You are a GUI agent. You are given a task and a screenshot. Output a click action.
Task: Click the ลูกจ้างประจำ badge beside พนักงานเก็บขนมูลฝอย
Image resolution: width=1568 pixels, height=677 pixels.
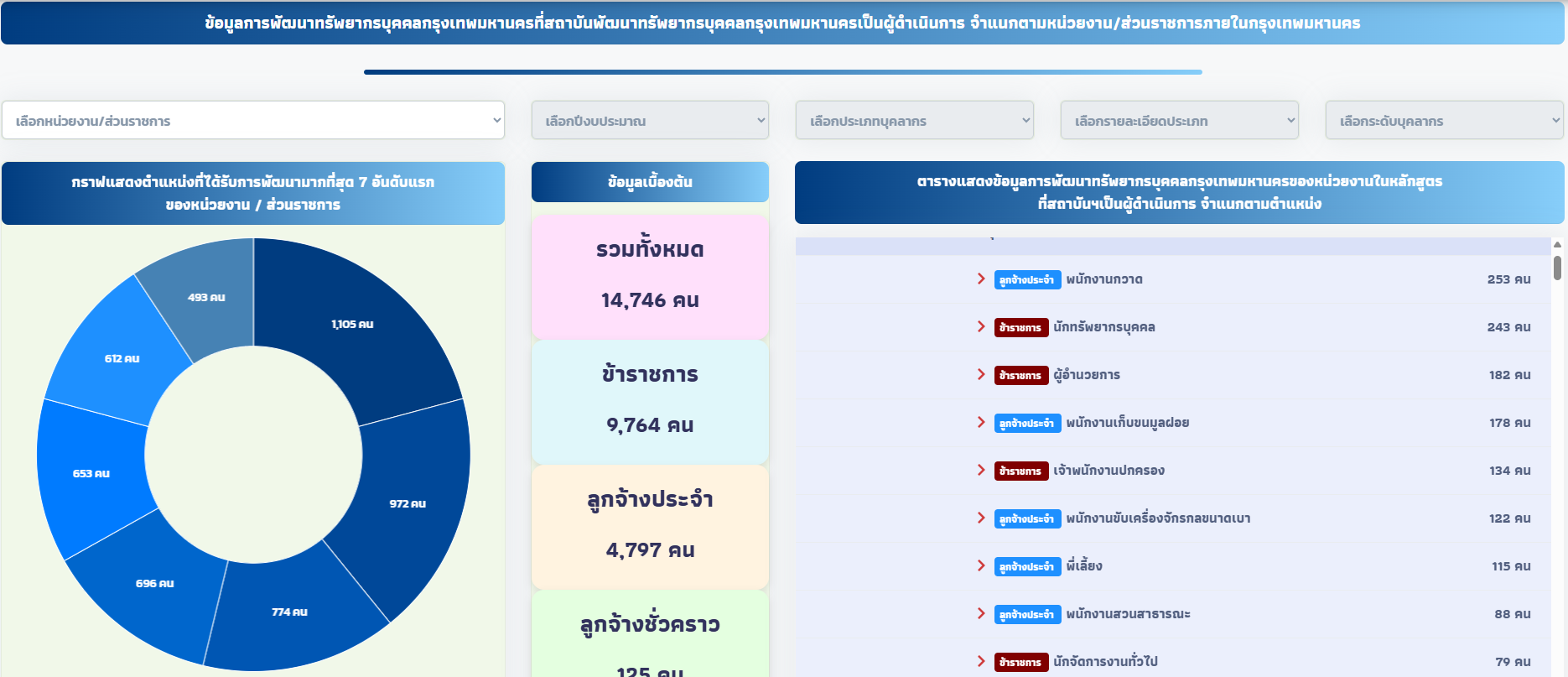1027,423
